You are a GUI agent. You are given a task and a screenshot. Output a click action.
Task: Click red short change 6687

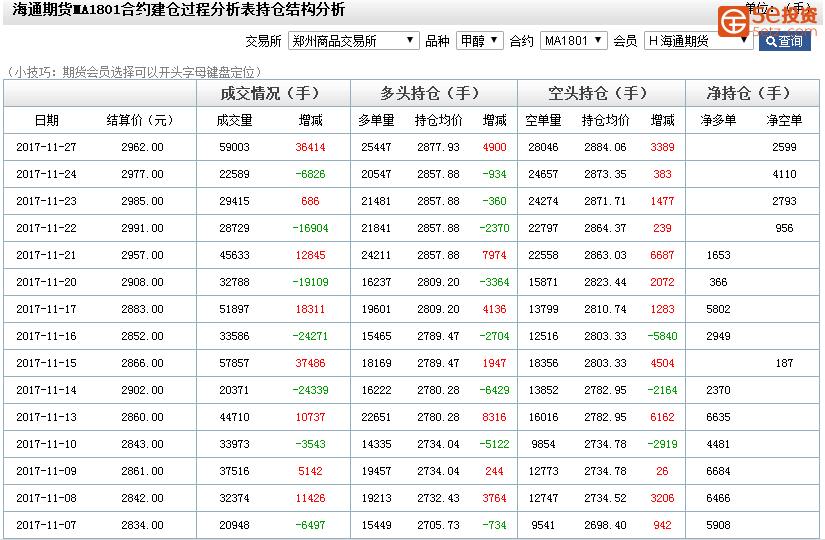pyautogui.click(x=662, y=255)
